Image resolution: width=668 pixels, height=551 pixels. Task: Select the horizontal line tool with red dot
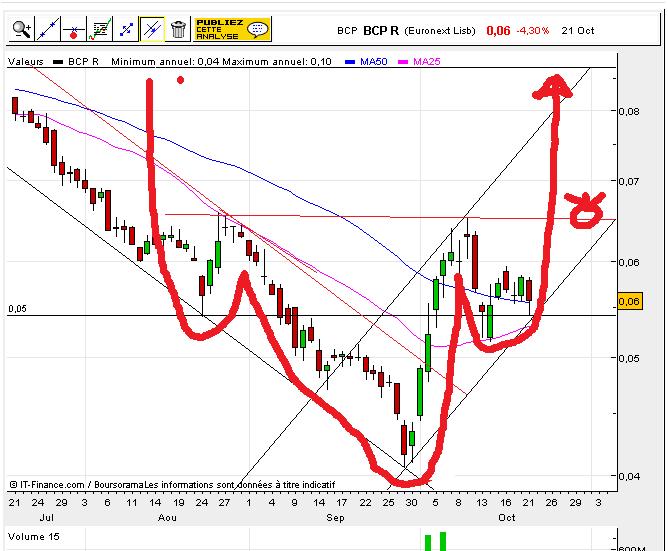point(73,29)
